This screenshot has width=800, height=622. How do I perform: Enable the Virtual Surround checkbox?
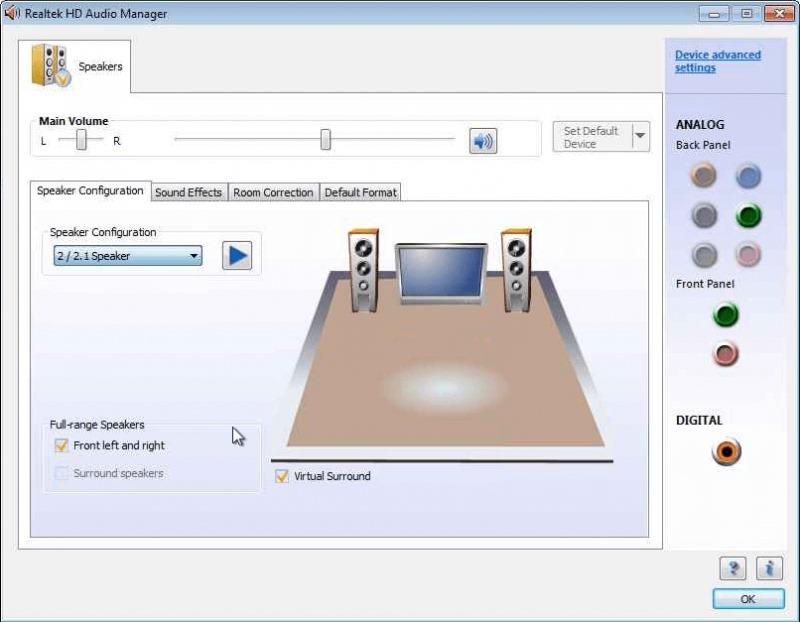[281, 476]
